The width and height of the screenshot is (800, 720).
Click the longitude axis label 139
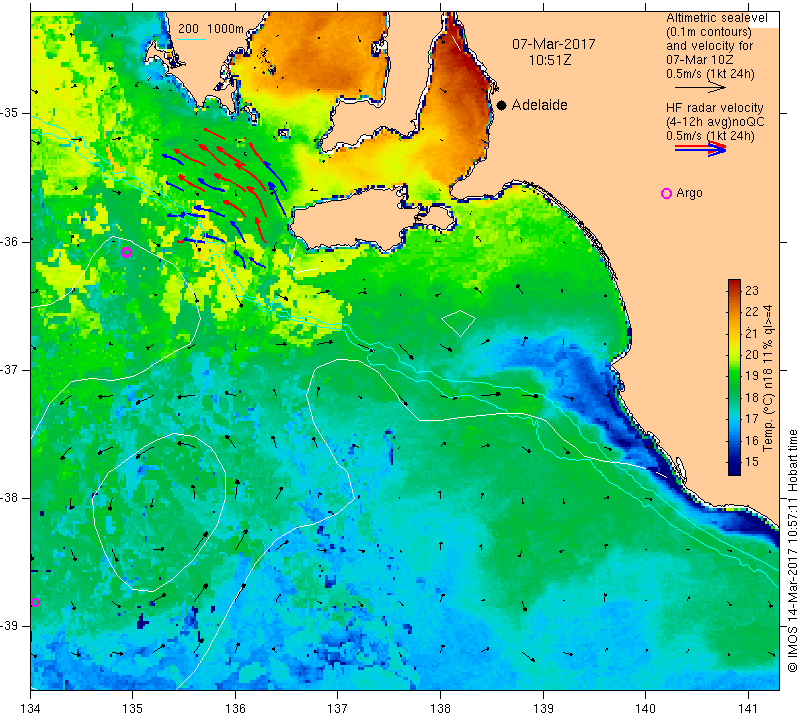tap(543, 708)
